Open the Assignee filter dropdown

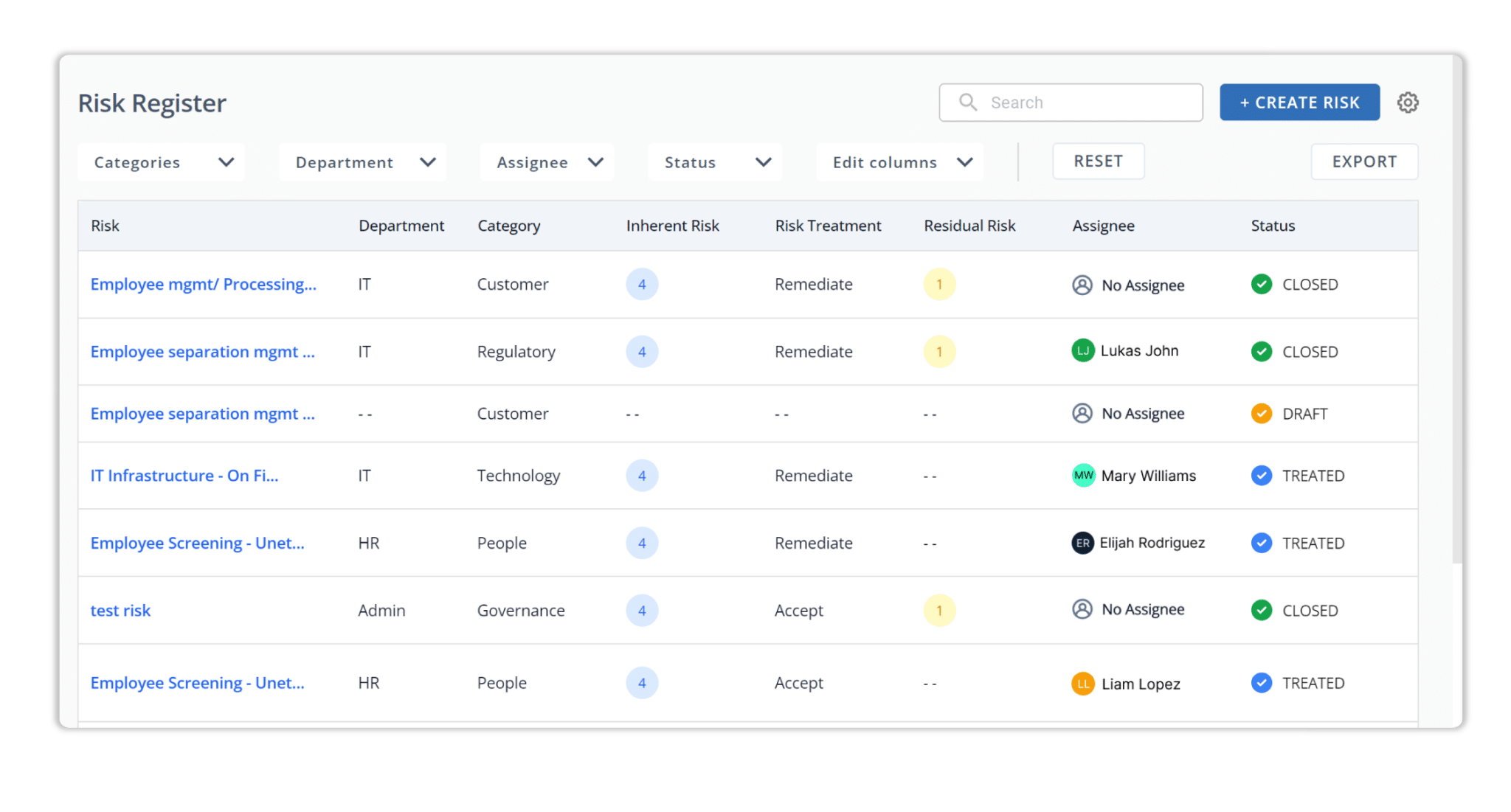[547, 162]
